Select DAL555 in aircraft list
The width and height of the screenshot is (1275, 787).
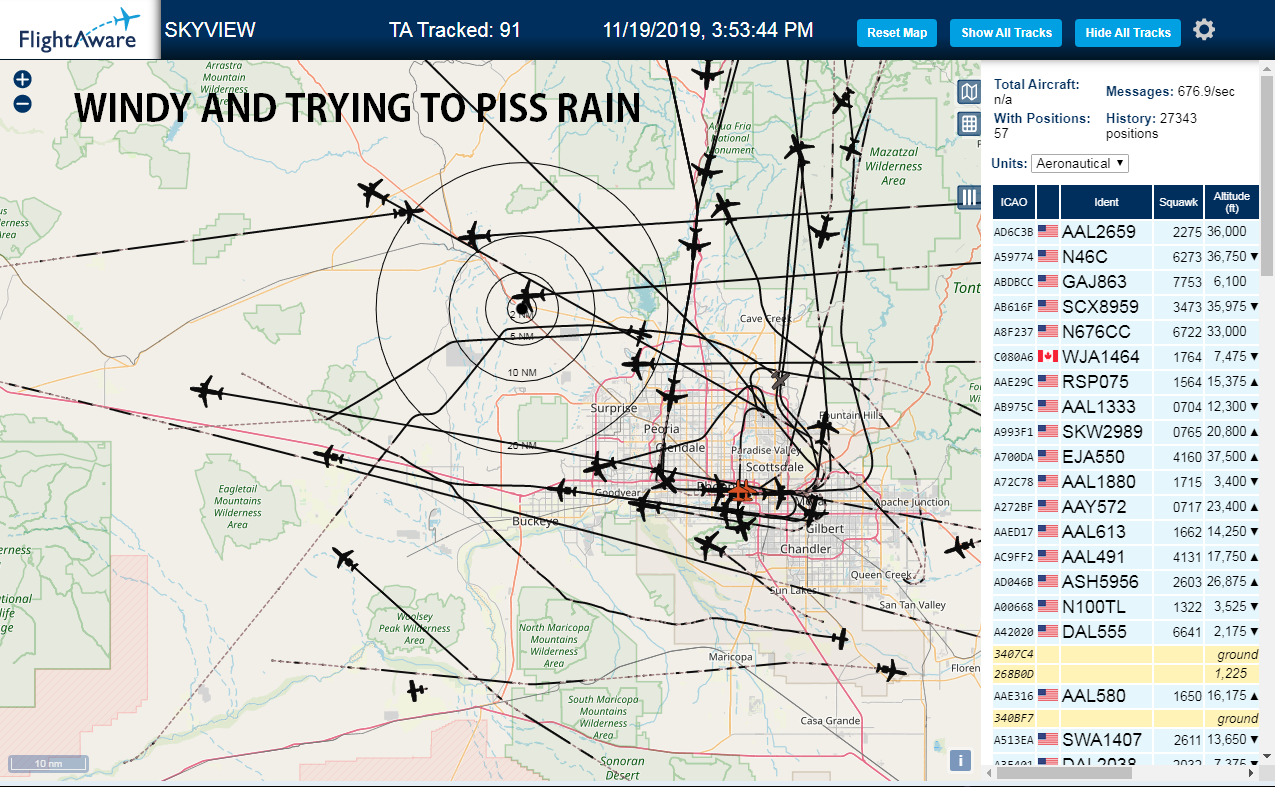point(1126,631)
